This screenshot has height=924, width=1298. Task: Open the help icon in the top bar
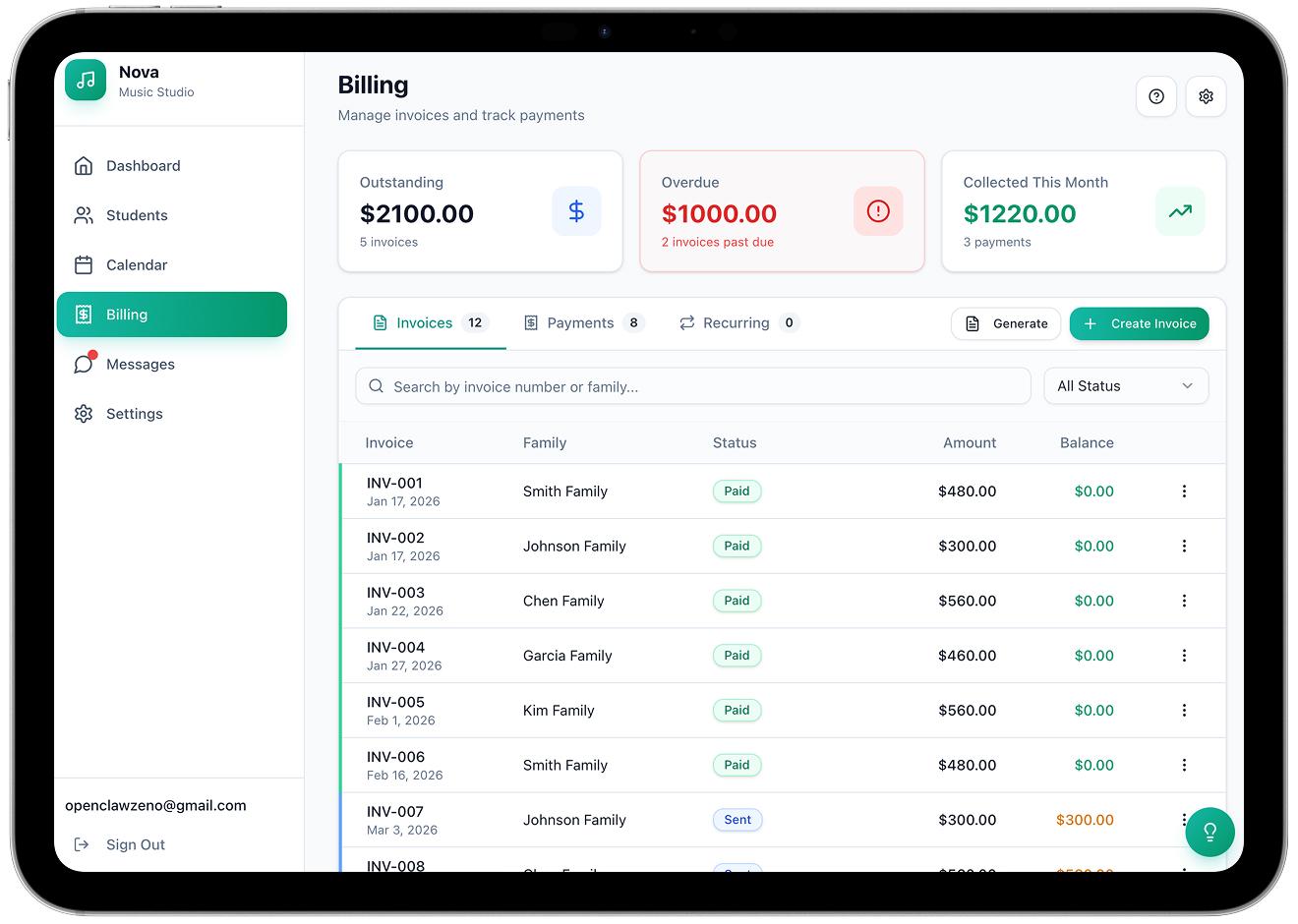pyautogui.click(x=1155, y=96)
